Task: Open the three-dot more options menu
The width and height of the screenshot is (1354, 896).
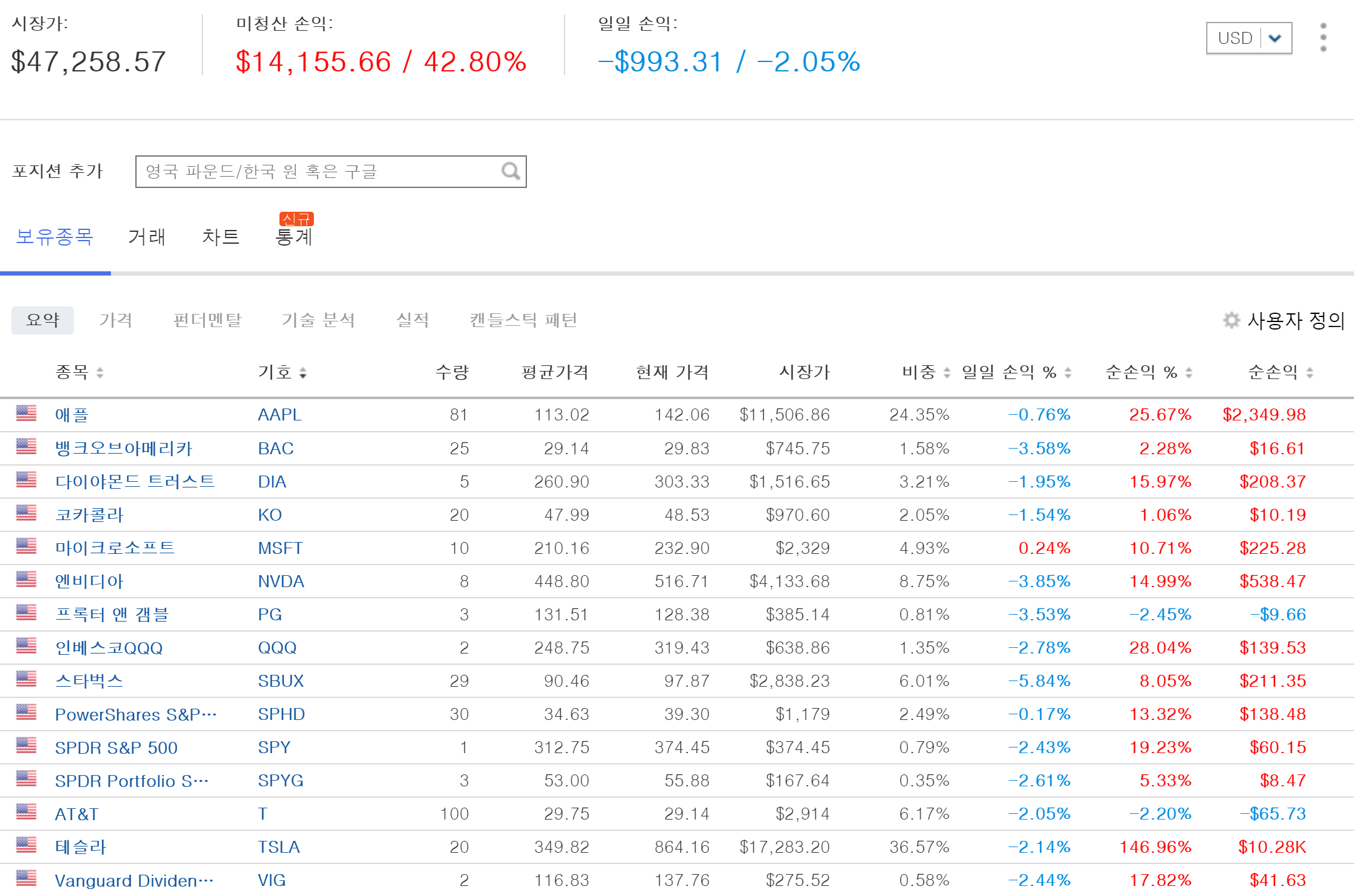Action: [1323, 38]
